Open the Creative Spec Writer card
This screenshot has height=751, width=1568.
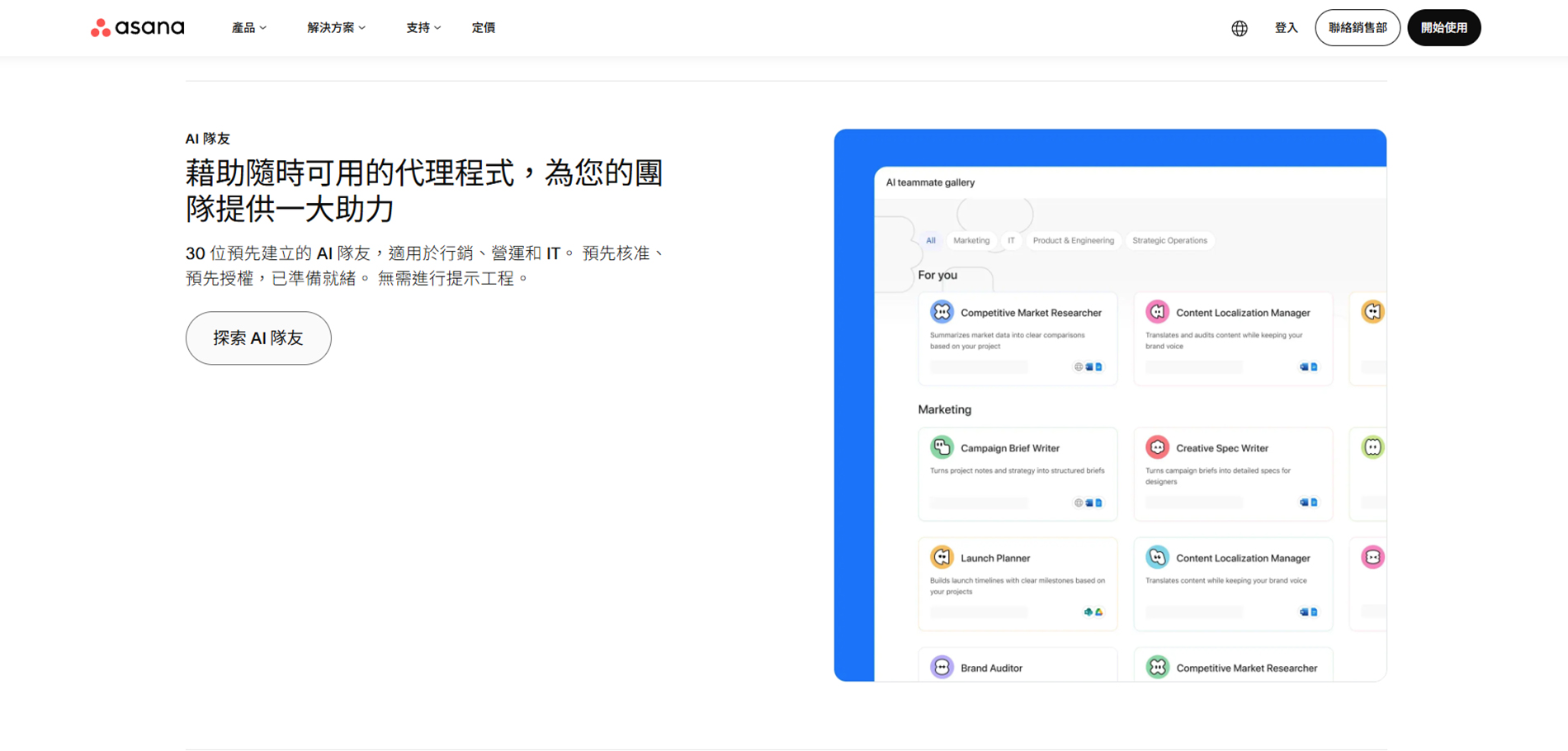click(1233, 475)
